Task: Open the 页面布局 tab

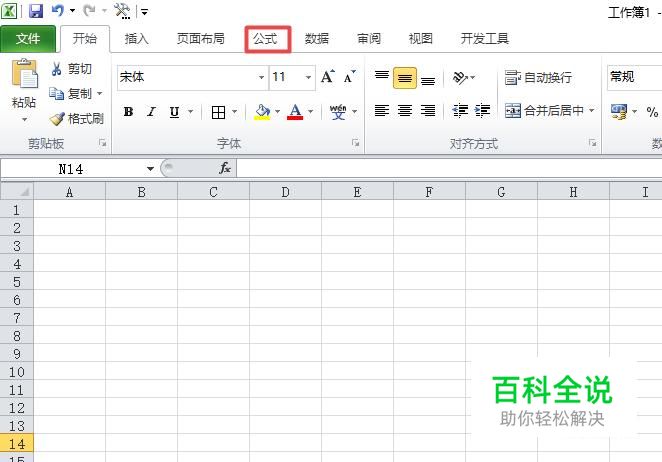Action: click(x=201, y=39)
